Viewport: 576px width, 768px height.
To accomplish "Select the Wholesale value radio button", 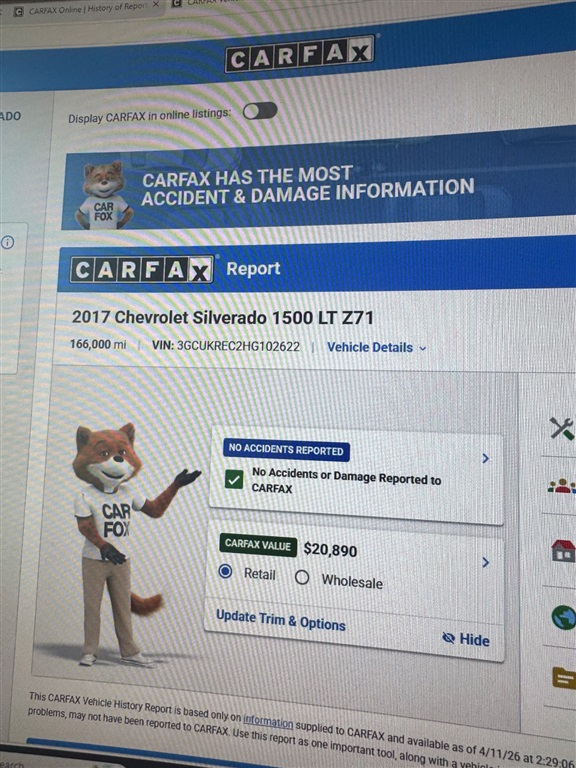I will [302, 577].
